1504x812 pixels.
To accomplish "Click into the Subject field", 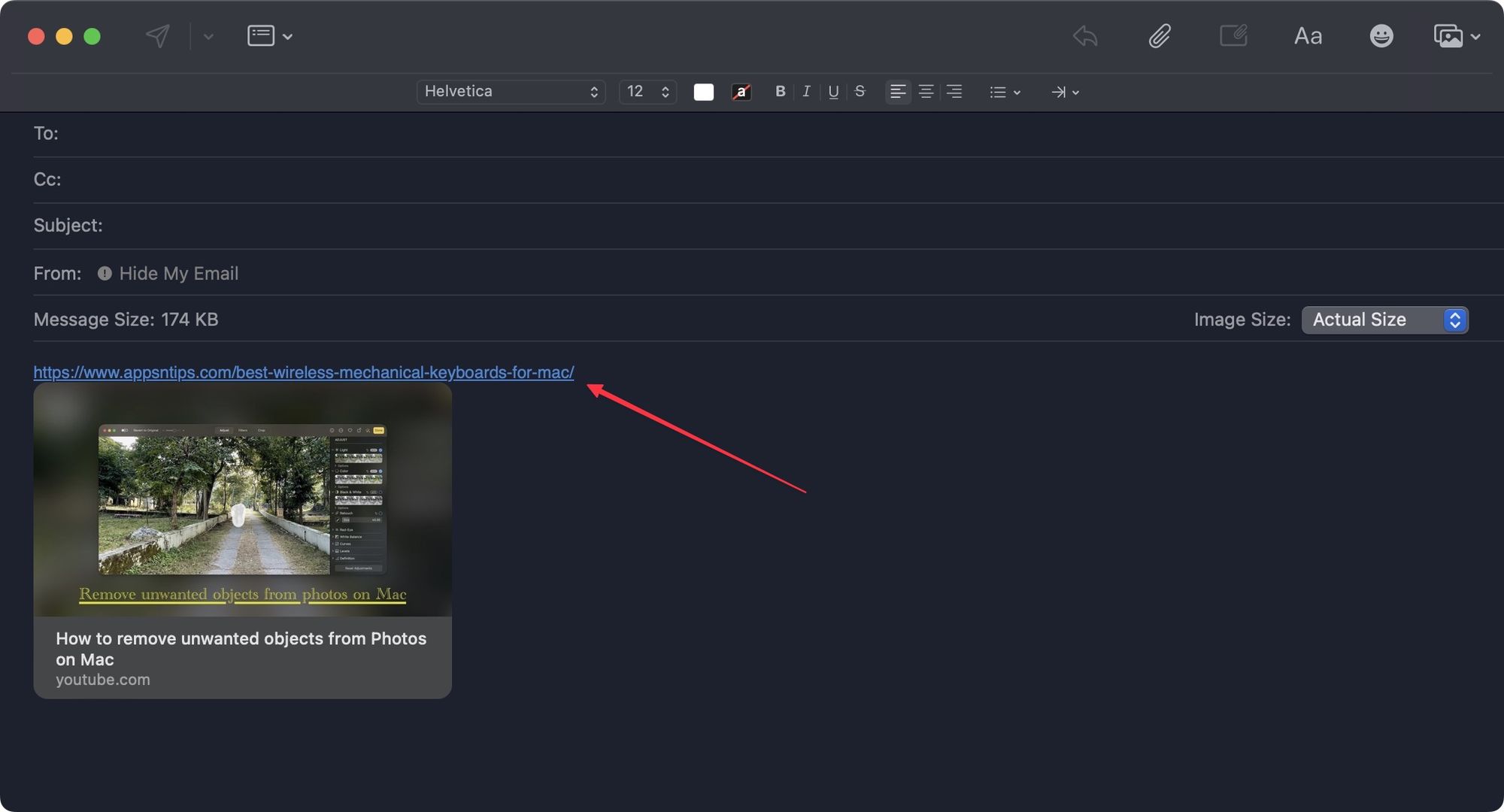I will click(x=767, y=226).
